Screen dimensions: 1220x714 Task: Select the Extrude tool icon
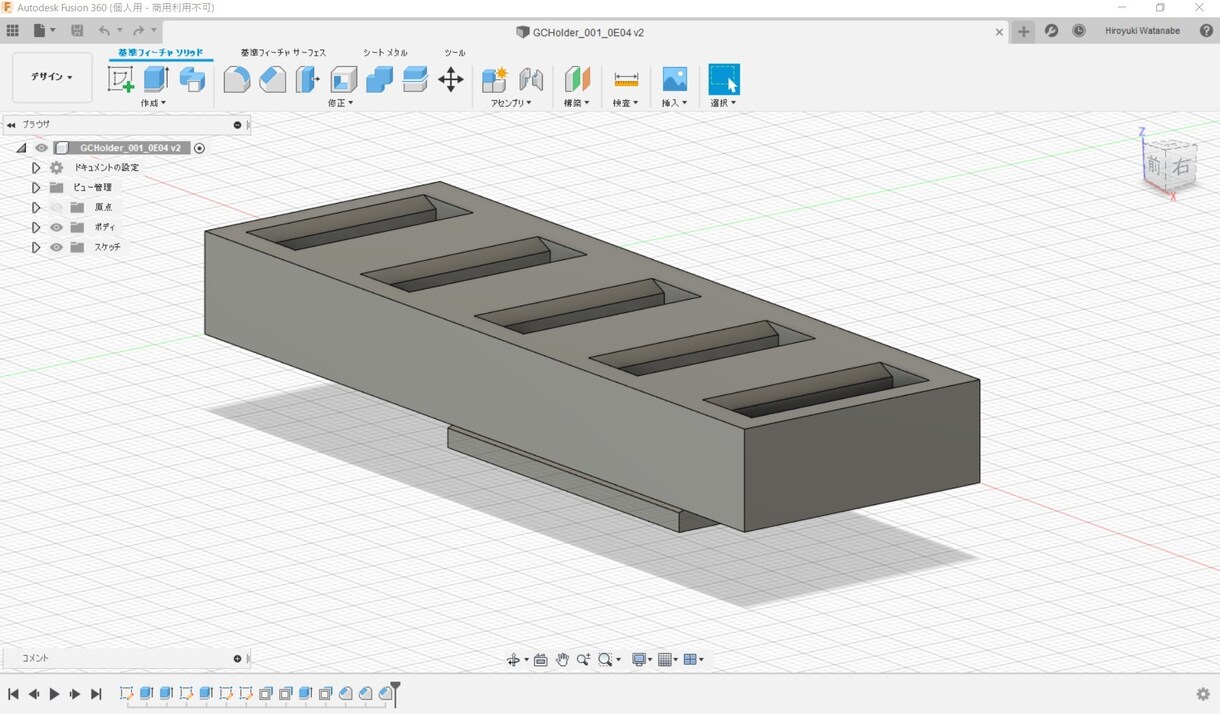click(x=156, y=79)
